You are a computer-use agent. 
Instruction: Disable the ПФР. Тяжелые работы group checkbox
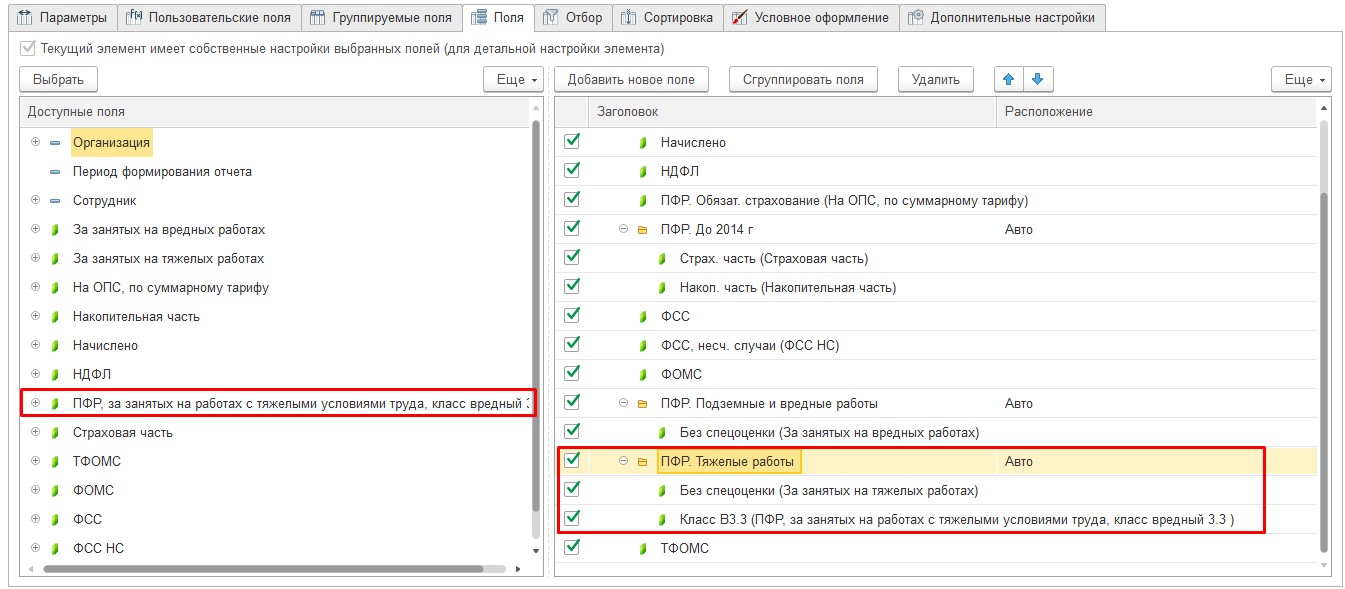coord(572,461)
